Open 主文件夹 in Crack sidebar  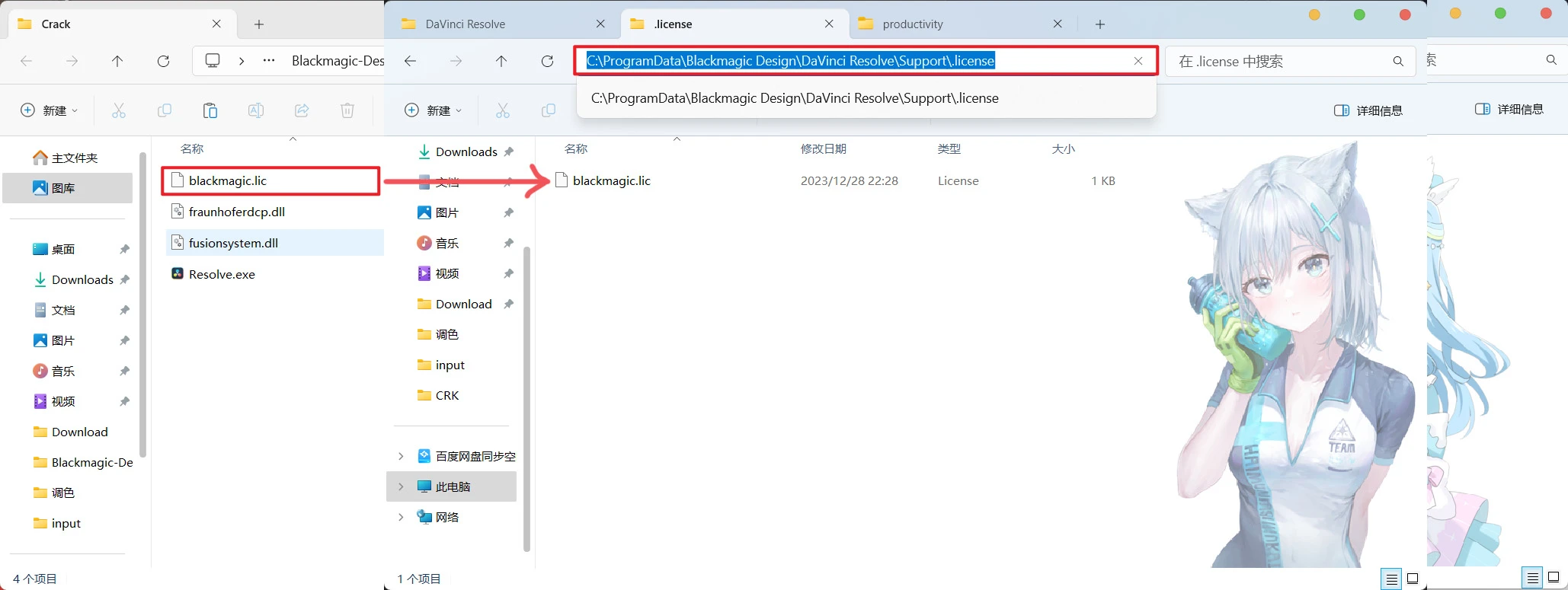(67, 158)
